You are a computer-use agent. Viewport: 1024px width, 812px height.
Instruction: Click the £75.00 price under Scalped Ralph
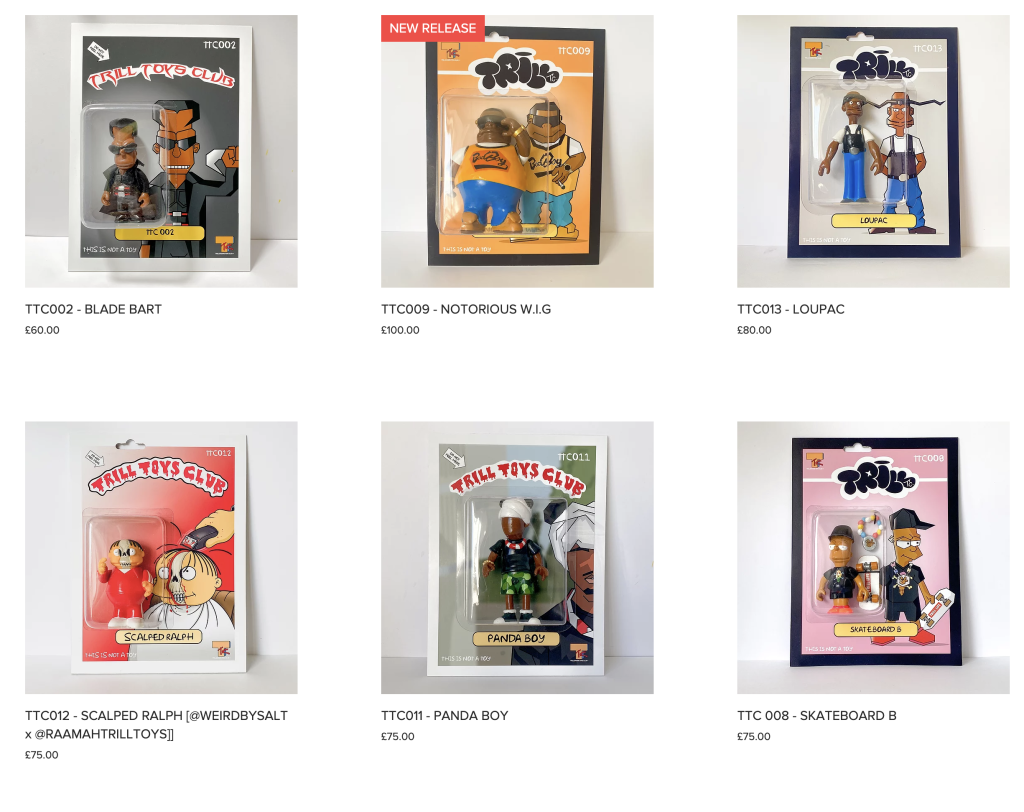tap(42, 755)
